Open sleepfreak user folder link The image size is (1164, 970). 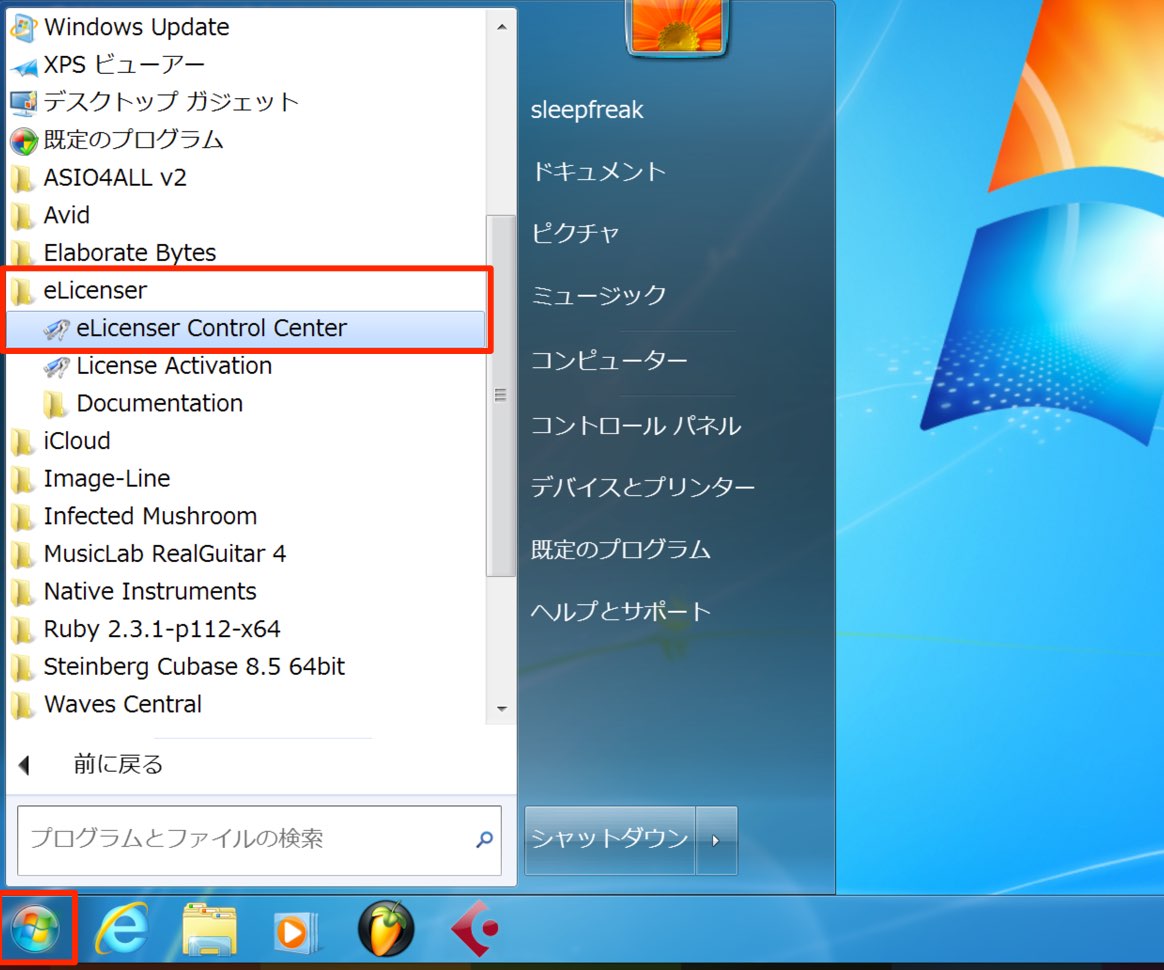tap(586, 110)
